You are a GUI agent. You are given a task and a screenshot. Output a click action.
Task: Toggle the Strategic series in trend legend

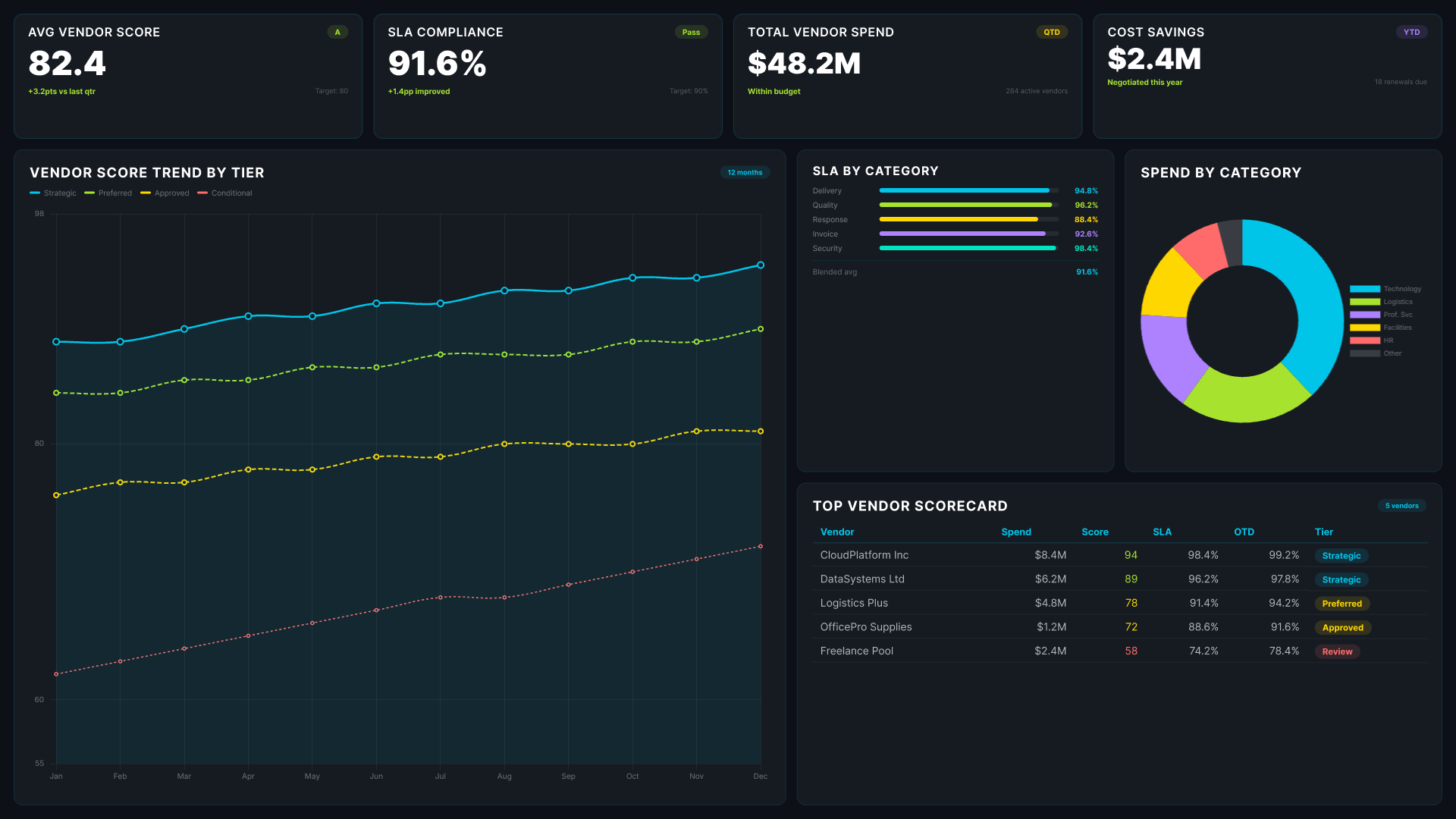tap(53, 193)
